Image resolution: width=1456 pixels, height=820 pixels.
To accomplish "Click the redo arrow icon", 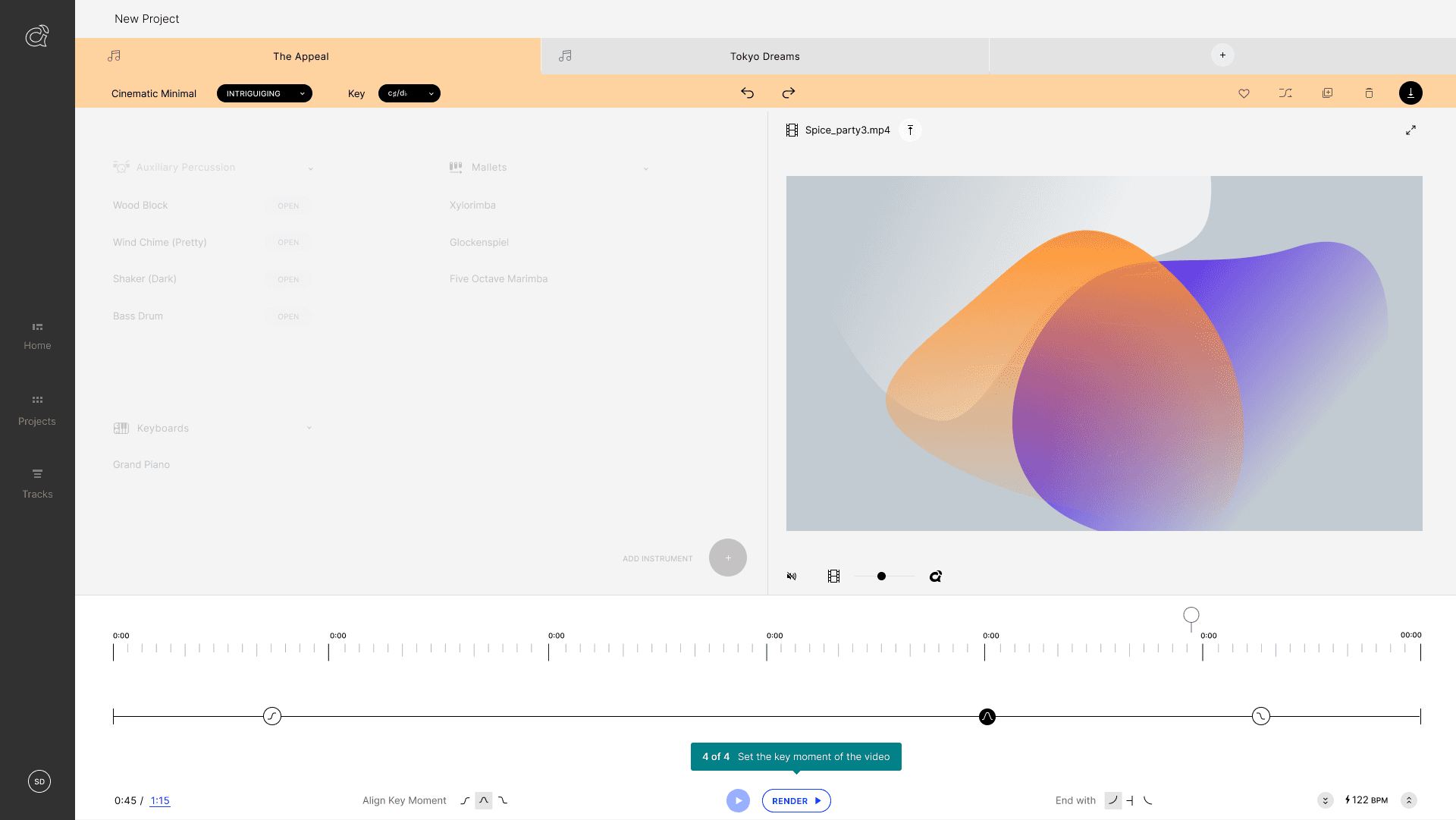I will [x=789, y=93].
